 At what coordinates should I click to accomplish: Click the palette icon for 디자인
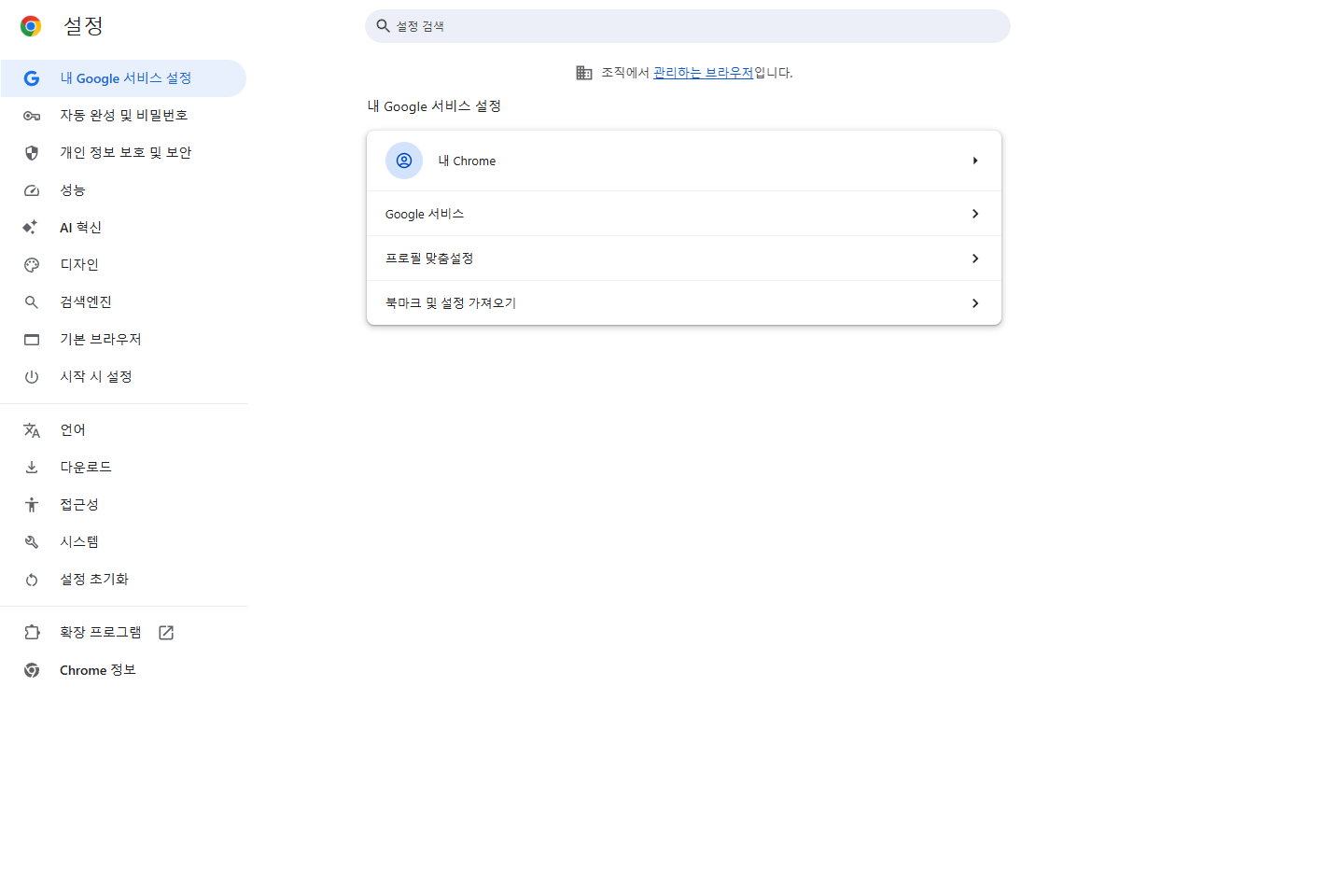[32, 265]
